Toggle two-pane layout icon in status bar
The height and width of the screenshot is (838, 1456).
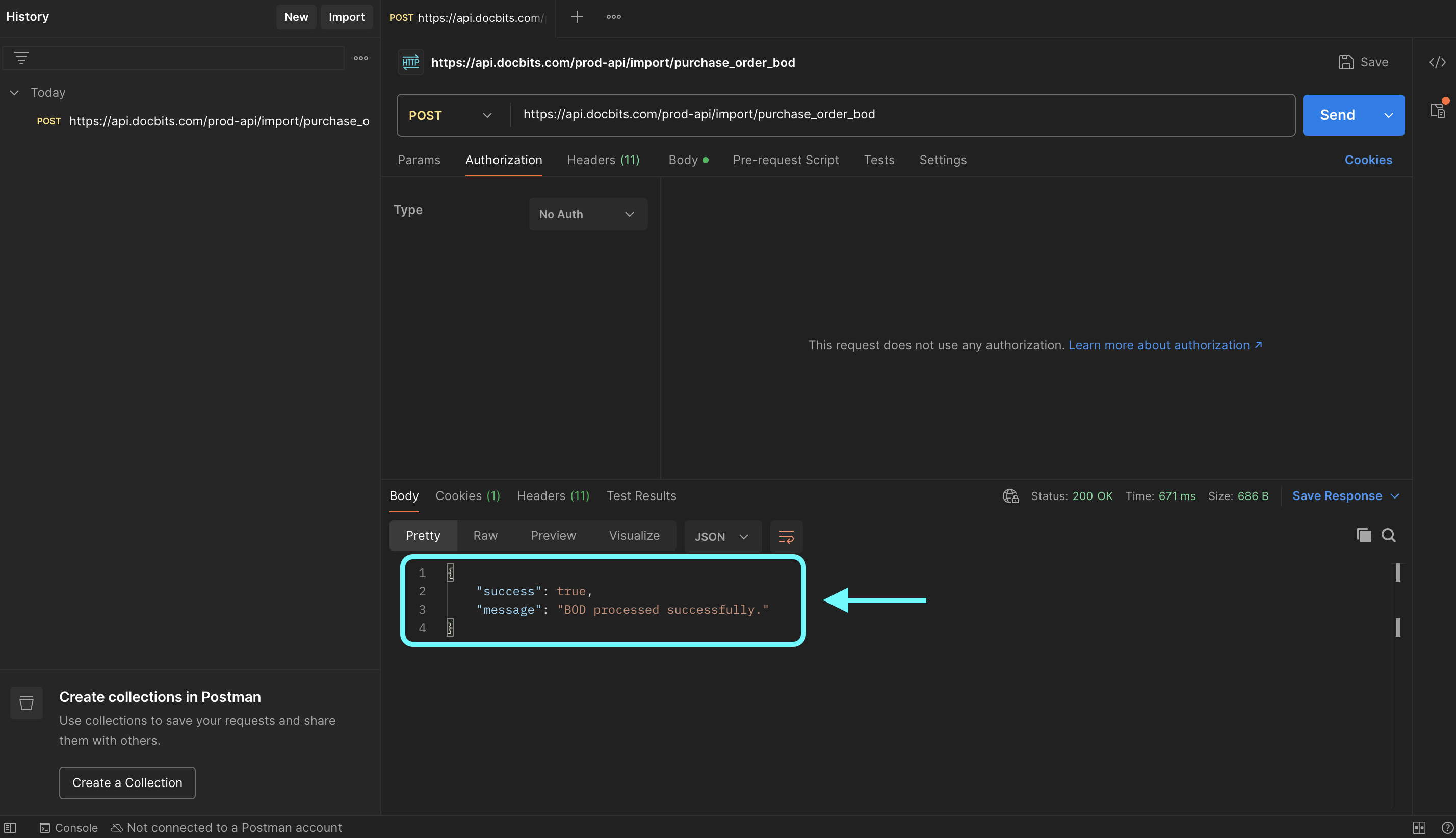[x=1419, y=828]
